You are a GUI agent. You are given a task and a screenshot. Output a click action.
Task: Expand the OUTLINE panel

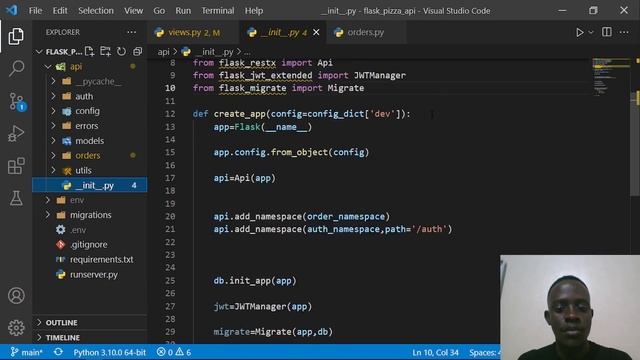coord(90,322)
